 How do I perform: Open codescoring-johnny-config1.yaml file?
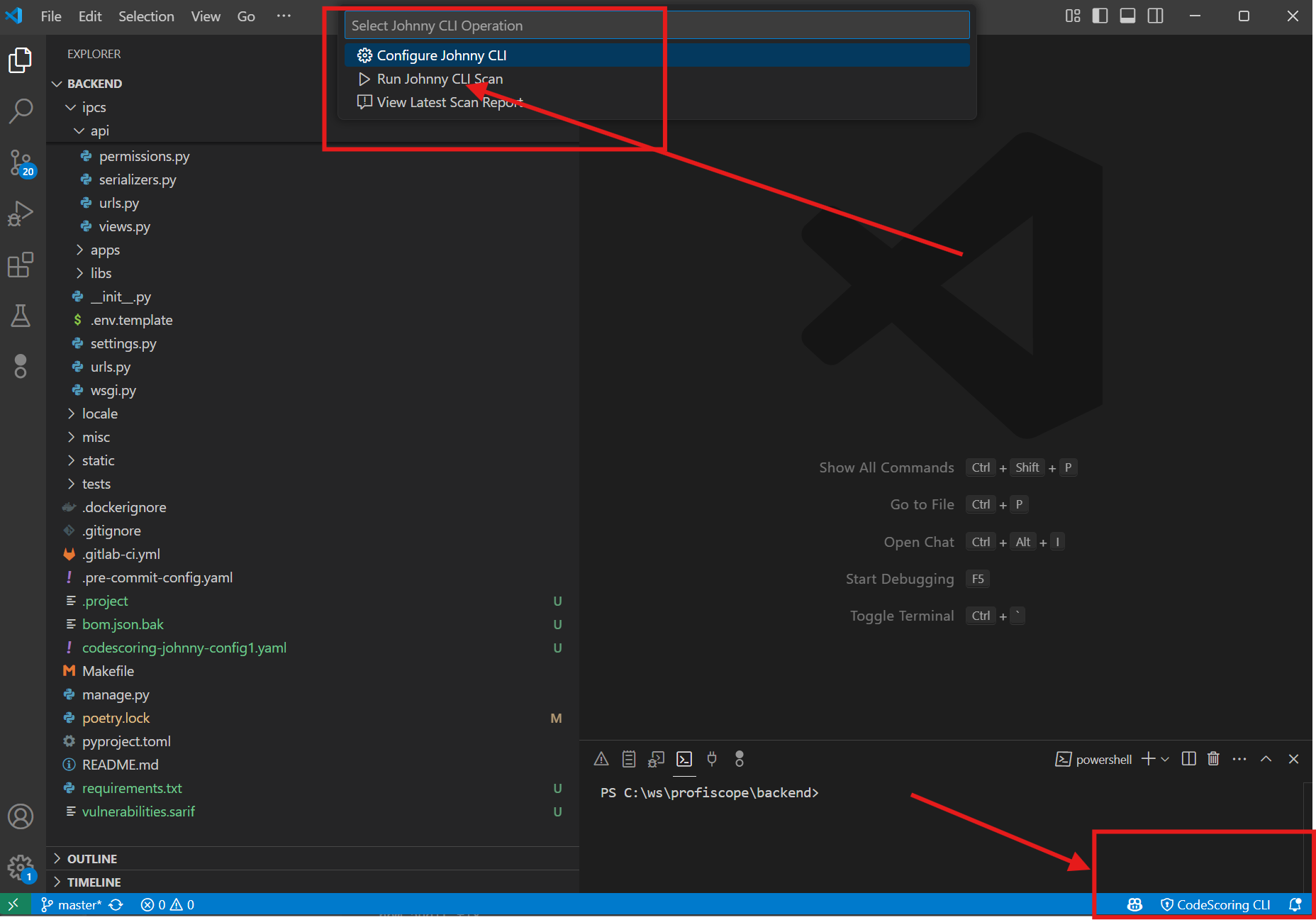coord(313,648)
